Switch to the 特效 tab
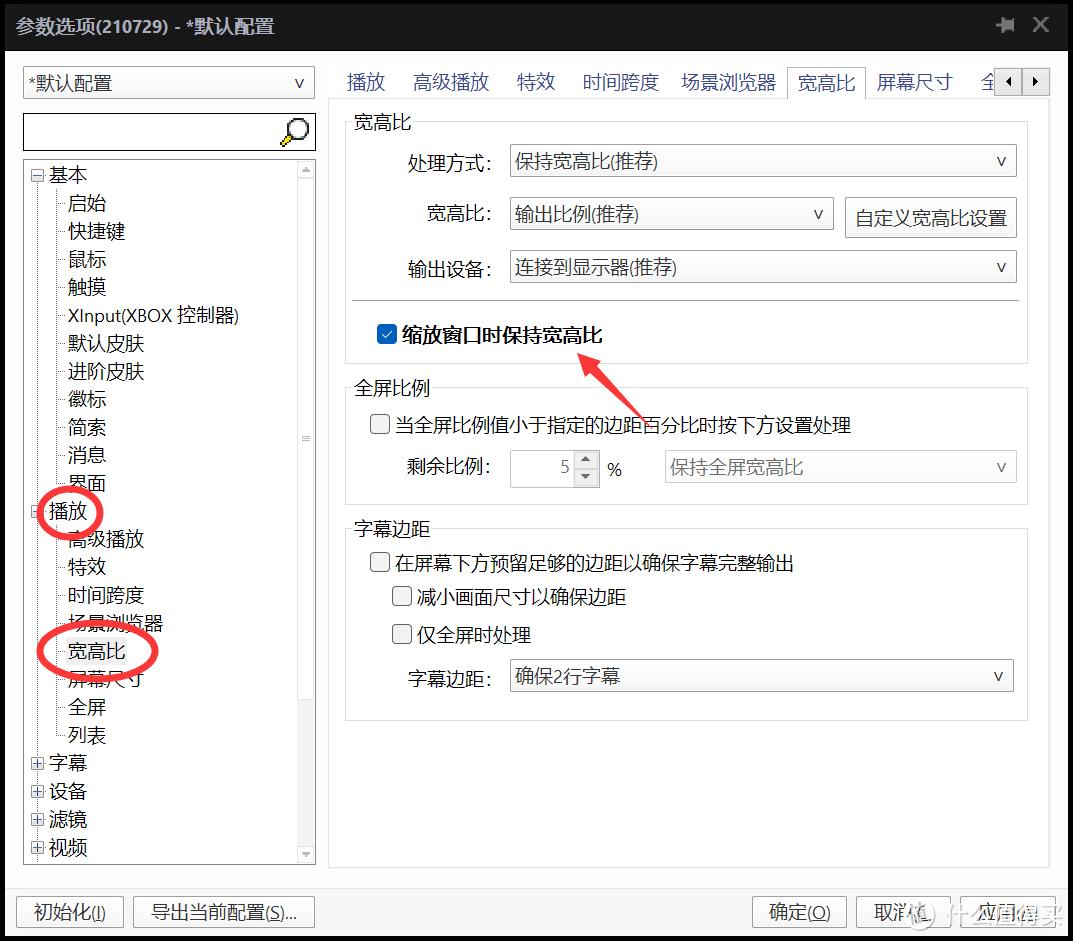 coord(536,82)
